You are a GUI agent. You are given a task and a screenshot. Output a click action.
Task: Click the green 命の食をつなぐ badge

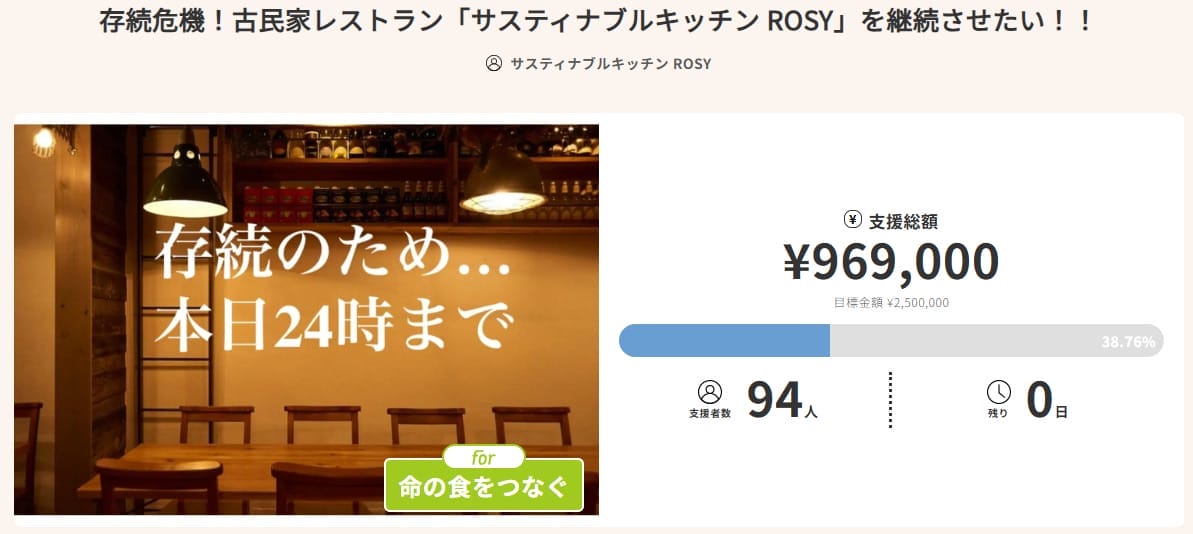click(483, 489)
